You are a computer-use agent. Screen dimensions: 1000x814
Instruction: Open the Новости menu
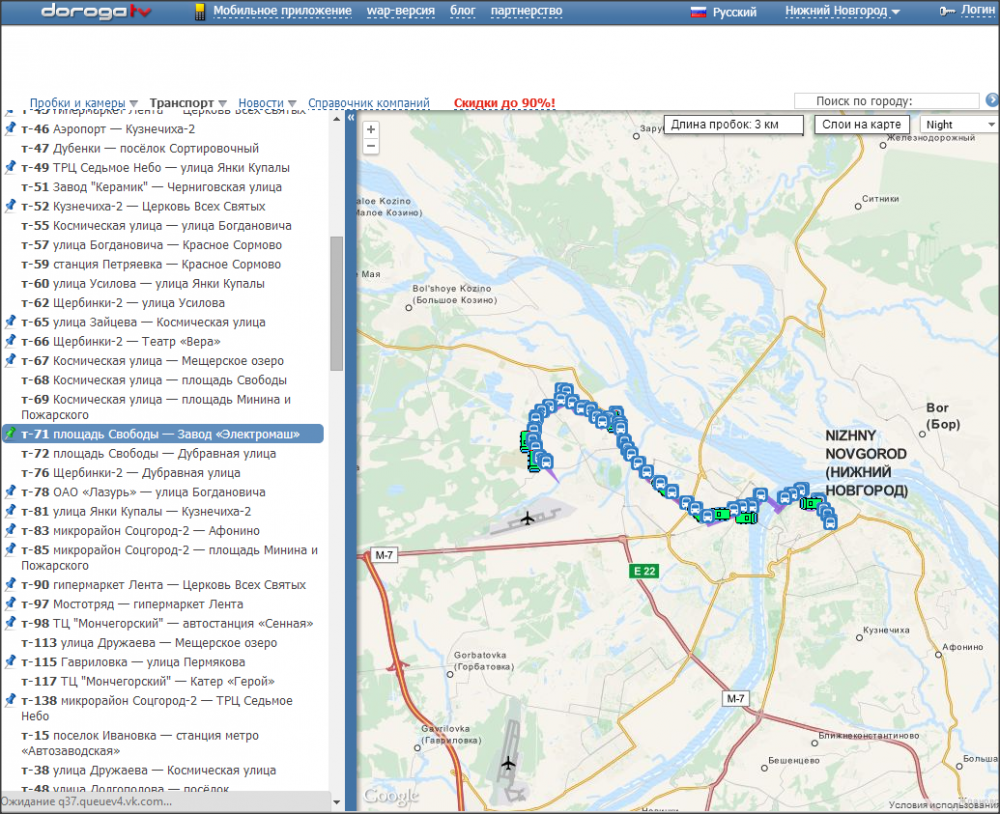click(267, 103)
